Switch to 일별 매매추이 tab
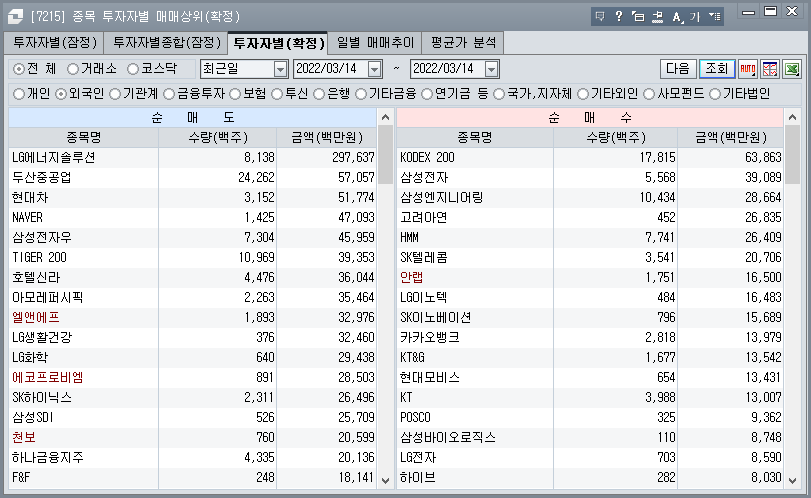811x498 pixels. coord(375,43)
